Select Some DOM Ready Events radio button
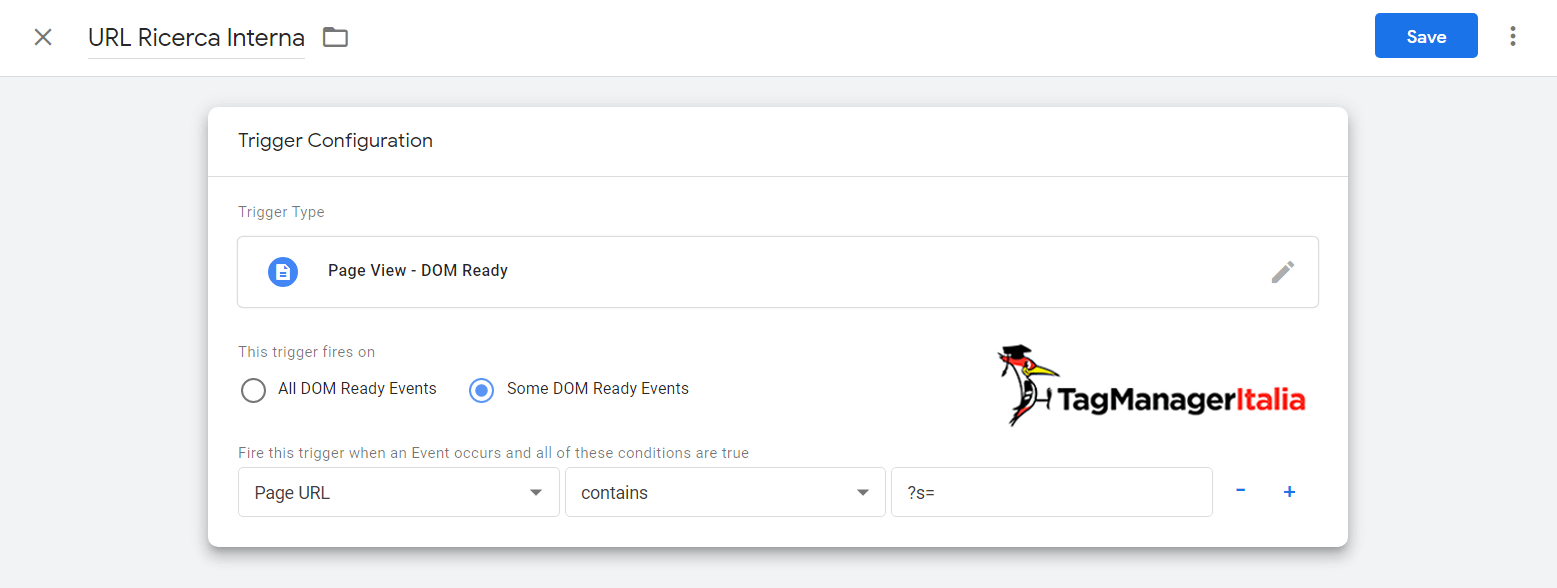Image resolution: width=1557 pixels, height=588 pixels. click(482, 389)
